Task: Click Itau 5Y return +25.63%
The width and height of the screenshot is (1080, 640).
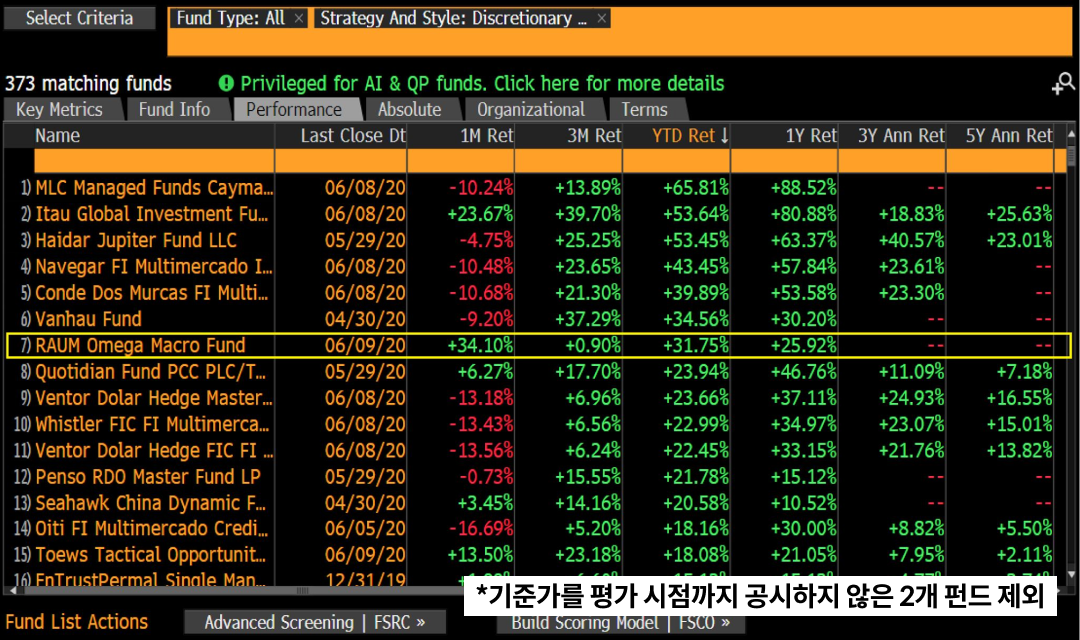Action: (1019, 214)
